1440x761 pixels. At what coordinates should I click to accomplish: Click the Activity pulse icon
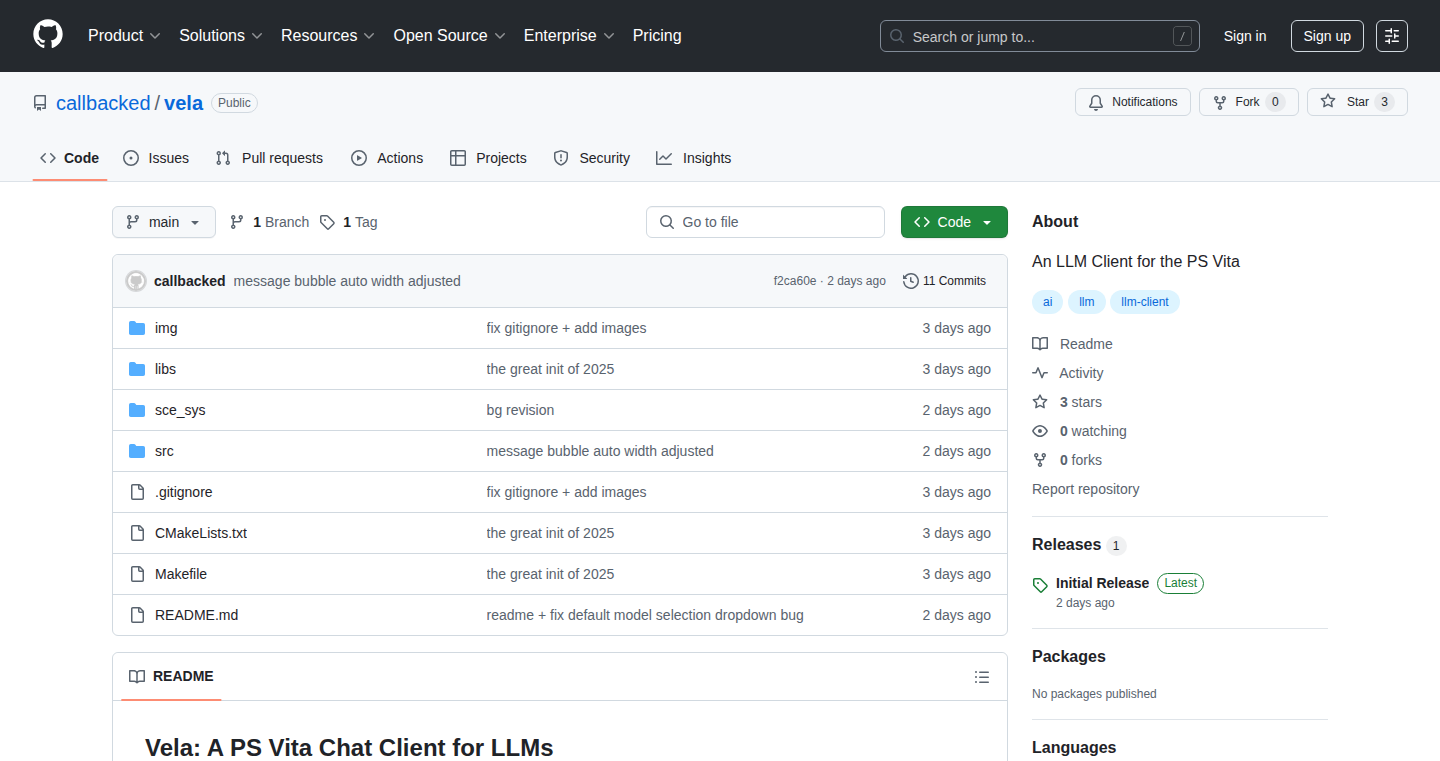click(x=1040, y=373)
